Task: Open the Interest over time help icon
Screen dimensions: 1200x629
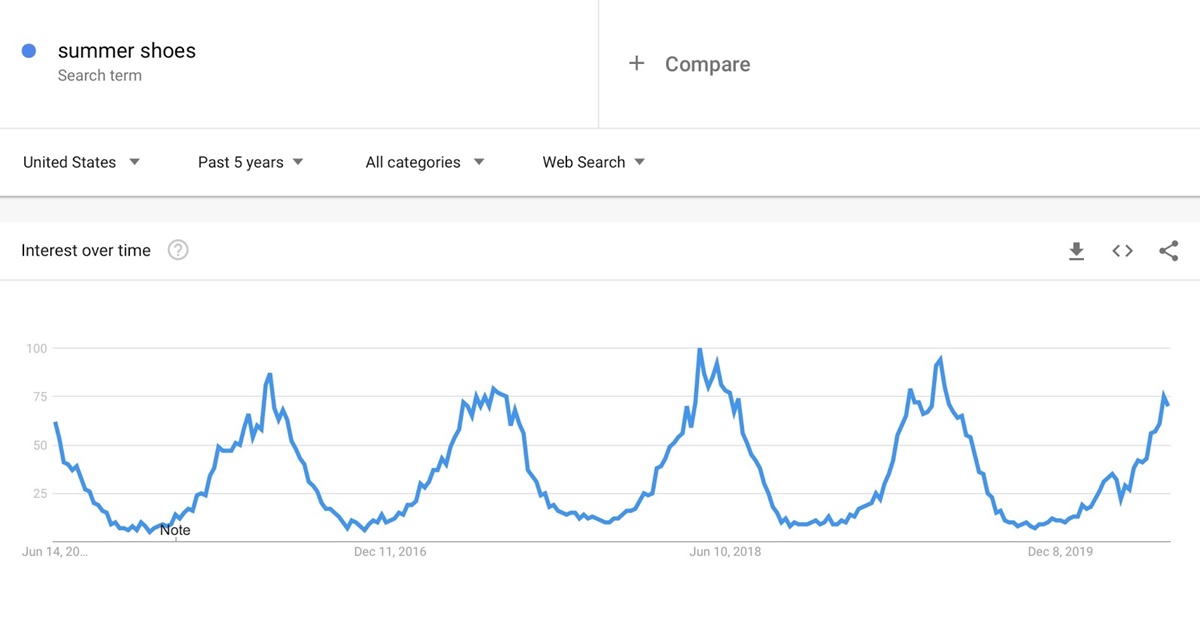Action: point(178,250)
